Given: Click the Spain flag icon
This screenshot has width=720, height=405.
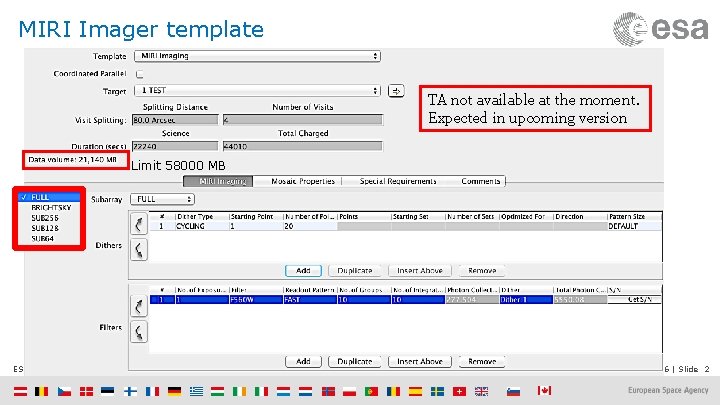Looking at the screenshot, I should point(415,391).
